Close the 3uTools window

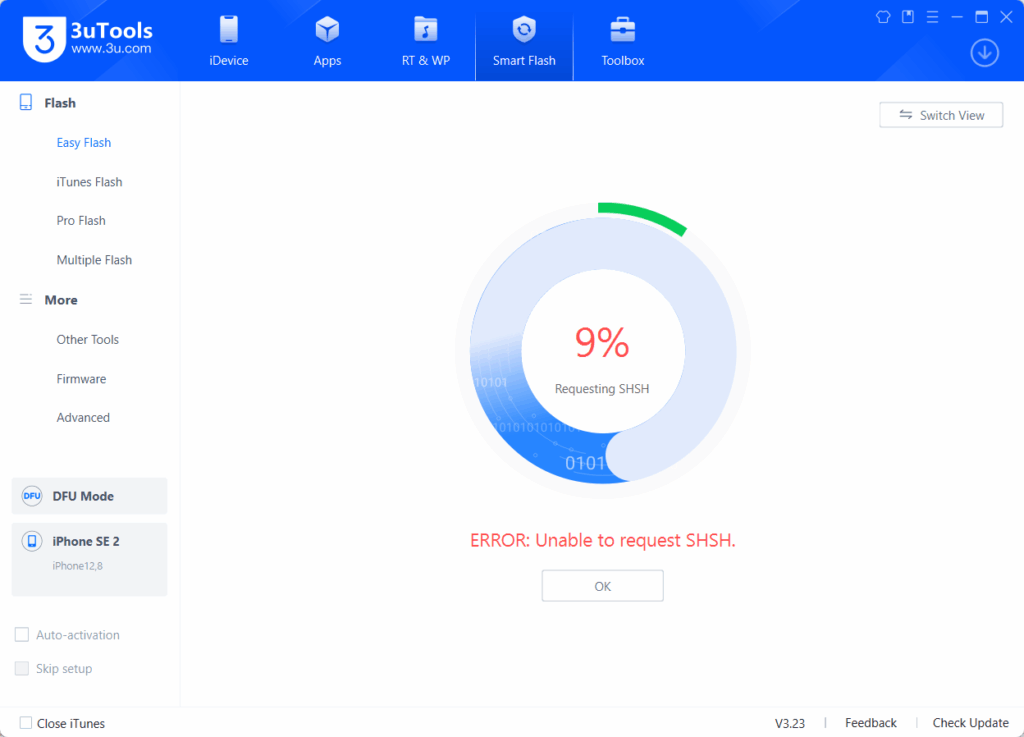(1006, 17)
